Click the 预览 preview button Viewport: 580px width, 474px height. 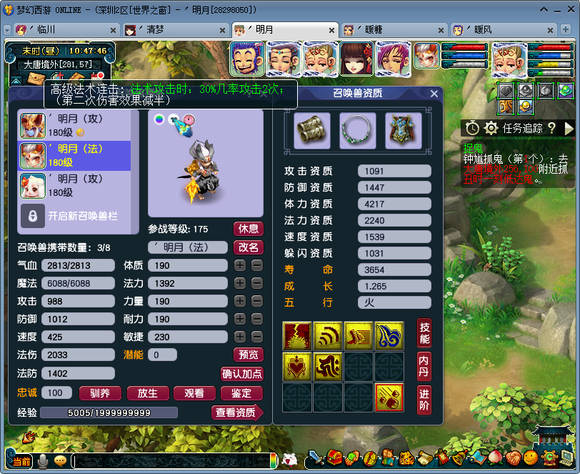(x=249, y=354)
